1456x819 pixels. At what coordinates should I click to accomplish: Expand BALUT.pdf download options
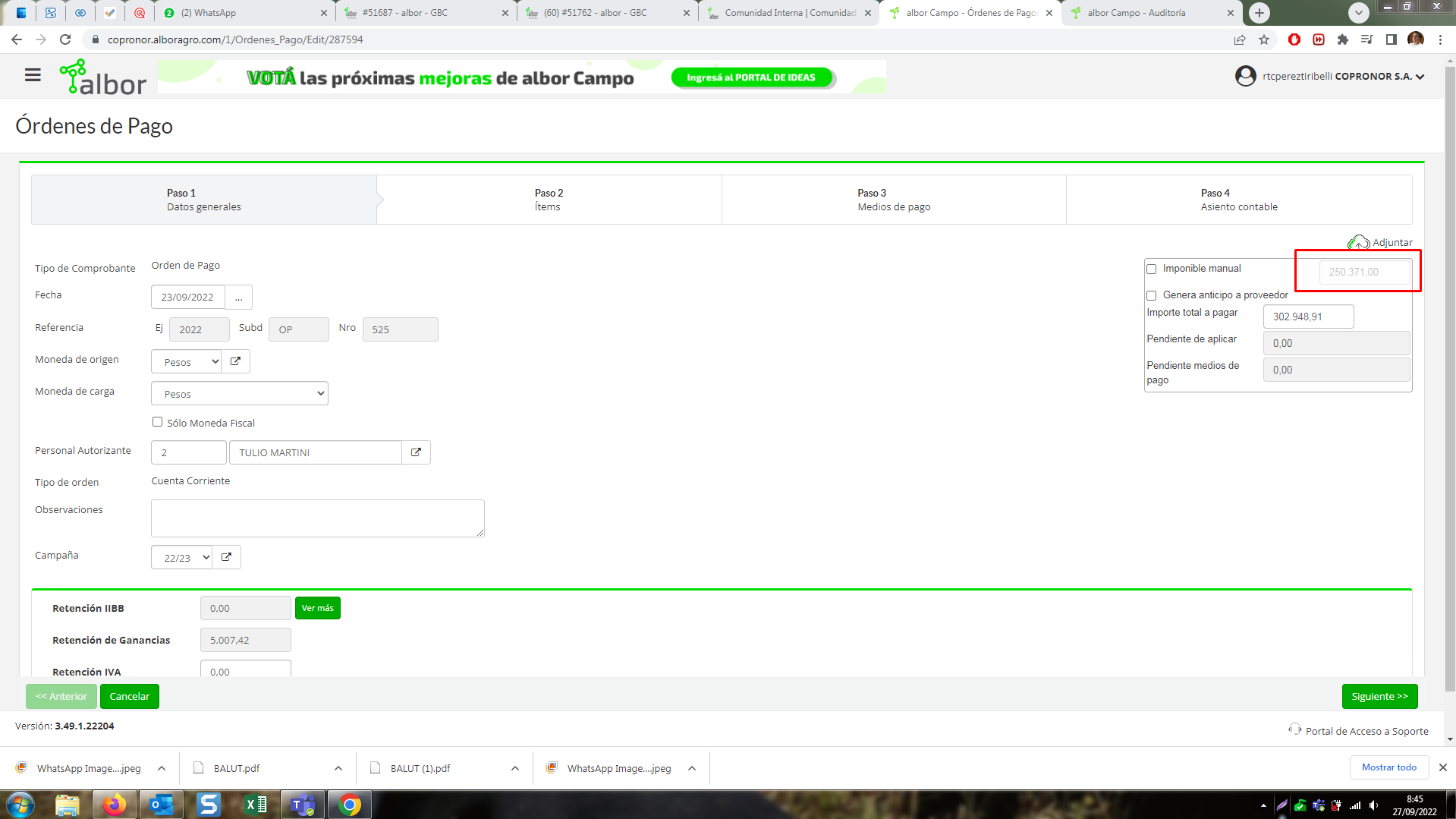pos(338,768)
